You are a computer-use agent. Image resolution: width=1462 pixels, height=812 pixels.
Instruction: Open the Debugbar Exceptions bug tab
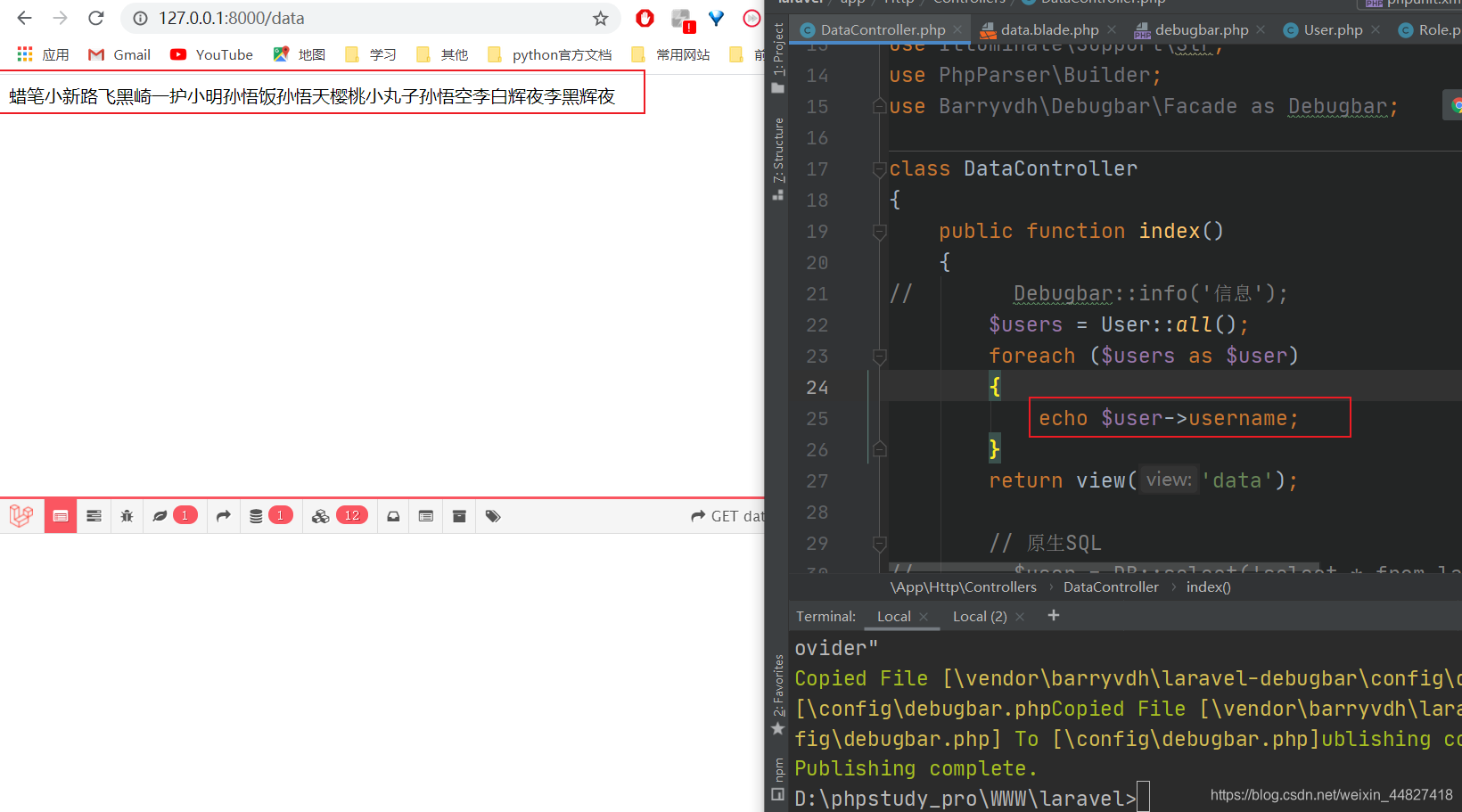point(127,516)
